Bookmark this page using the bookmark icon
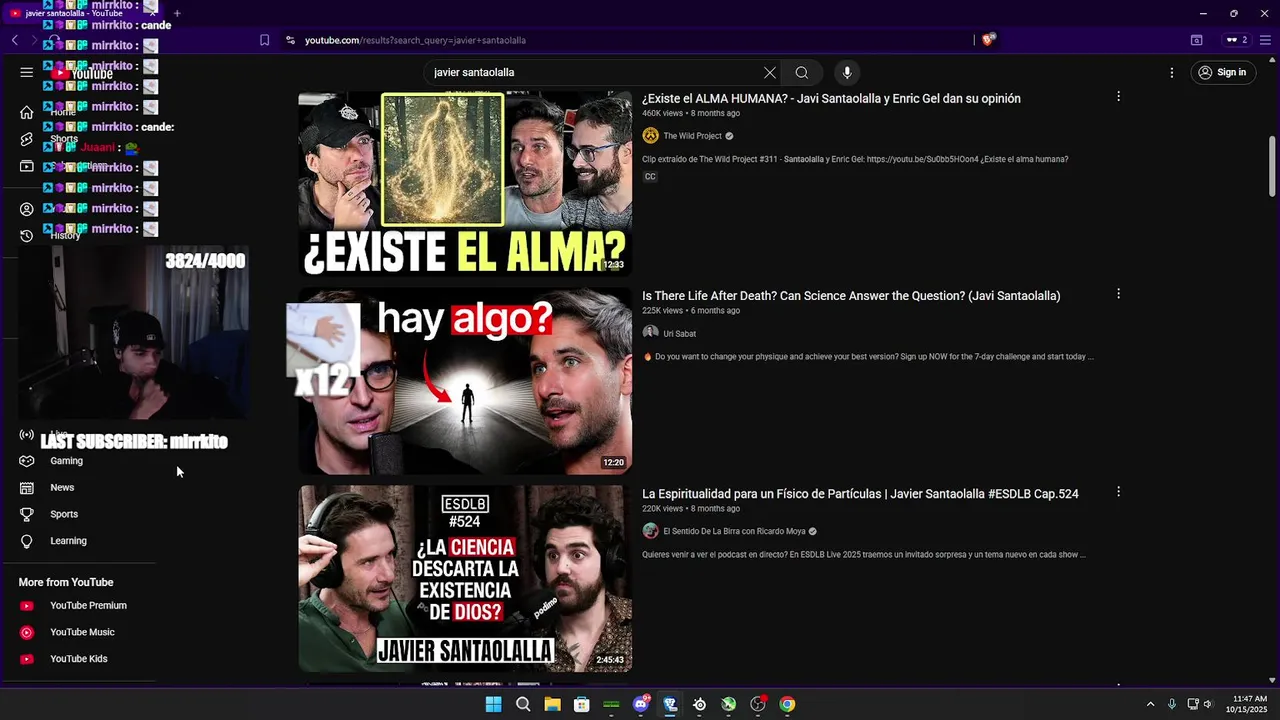 tap(264, 40)
